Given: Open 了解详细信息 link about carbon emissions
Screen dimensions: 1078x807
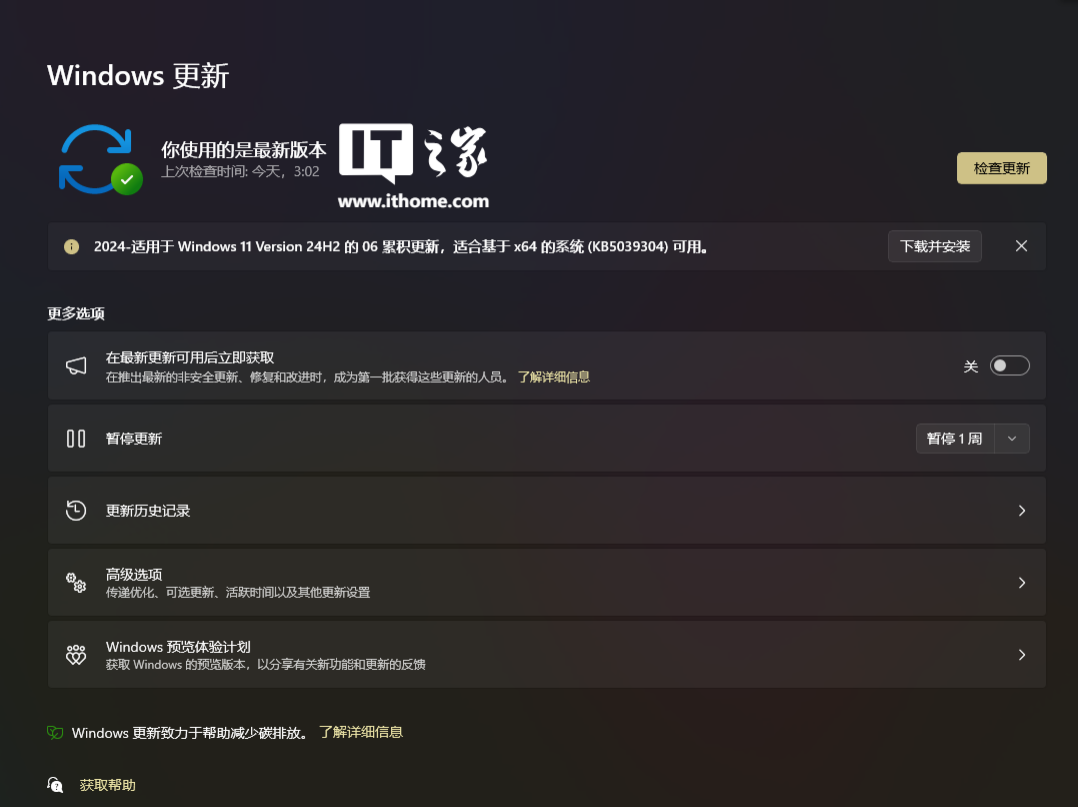Looking at the screenshot, I should tap(361, 732).
